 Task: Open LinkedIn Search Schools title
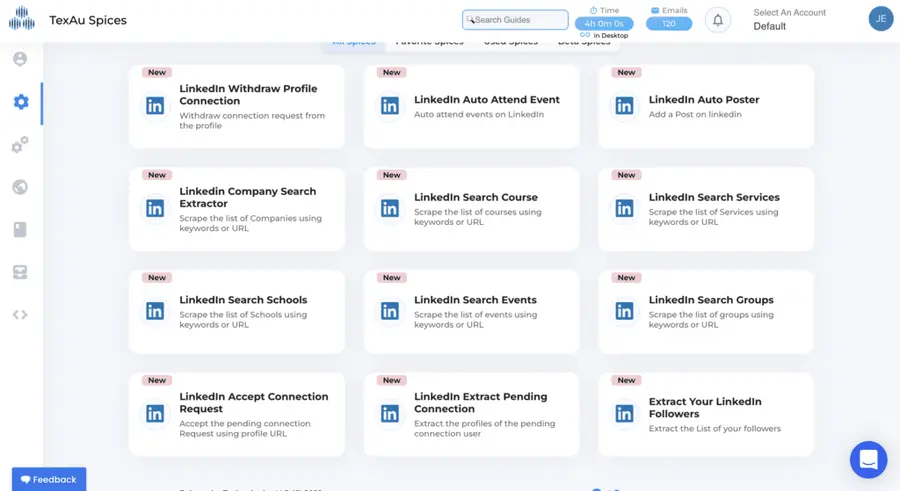tap(243, 300)
